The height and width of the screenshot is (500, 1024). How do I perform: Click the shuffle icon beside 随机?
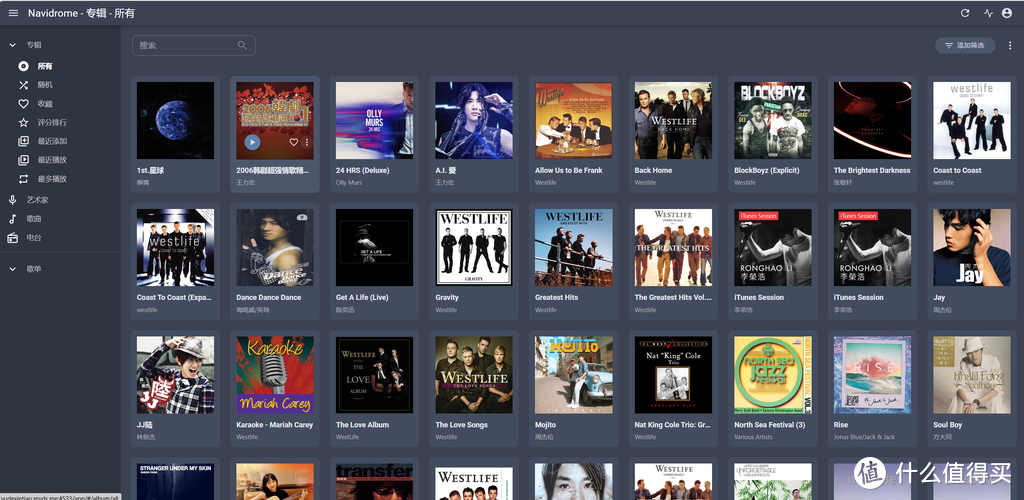point(24,85)
